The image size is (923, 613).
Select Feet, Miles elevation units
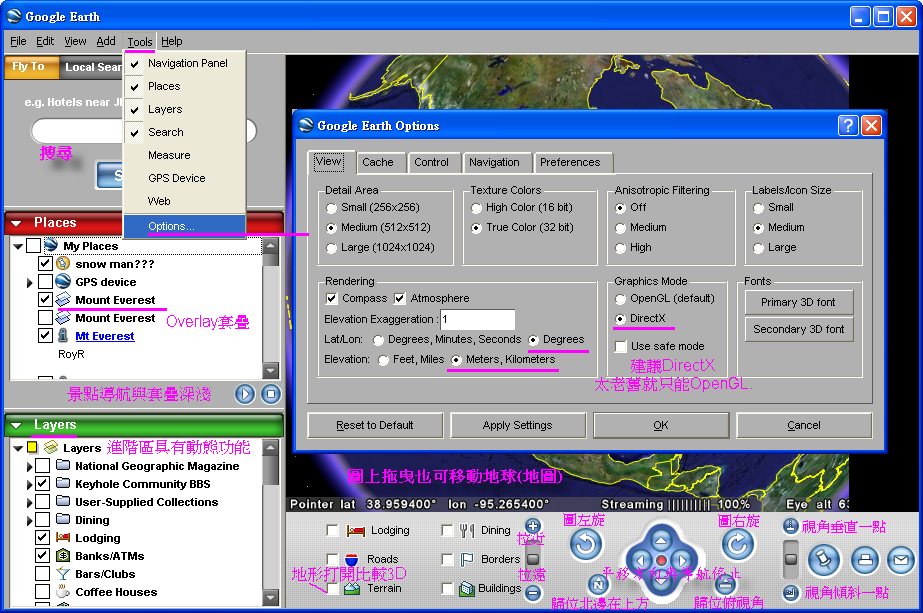(383, 360)
